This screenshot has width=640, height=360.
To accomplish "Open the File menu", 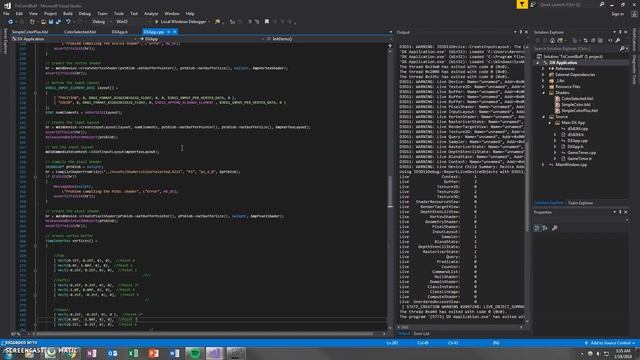I will pyautogui.click(x=6, y=13).
